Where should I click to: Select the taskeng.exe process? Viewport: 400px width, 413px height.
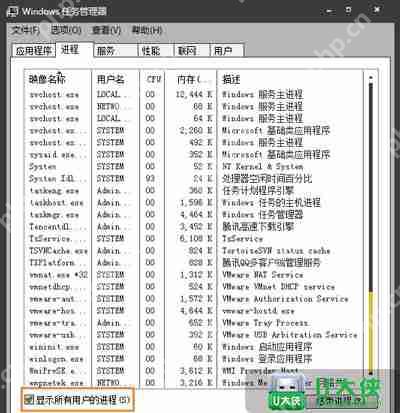pyautogui.click(x=54, y=191)
